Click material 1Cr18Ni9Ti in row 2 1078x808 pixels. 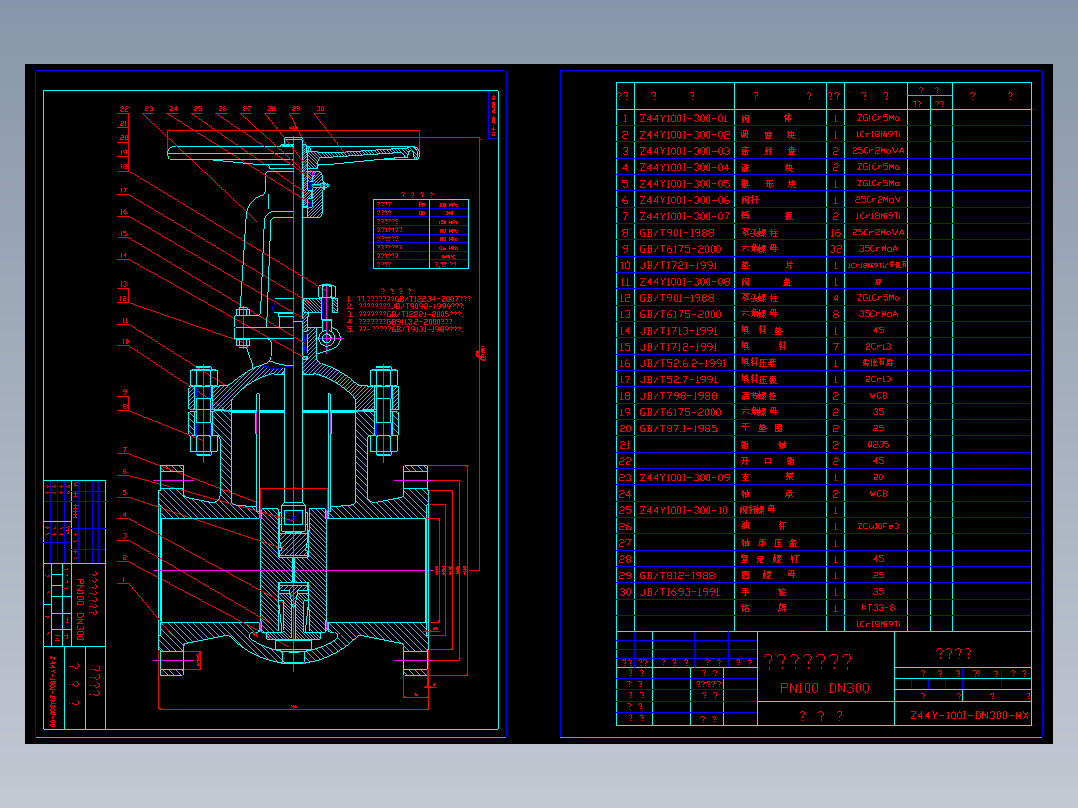878,135
